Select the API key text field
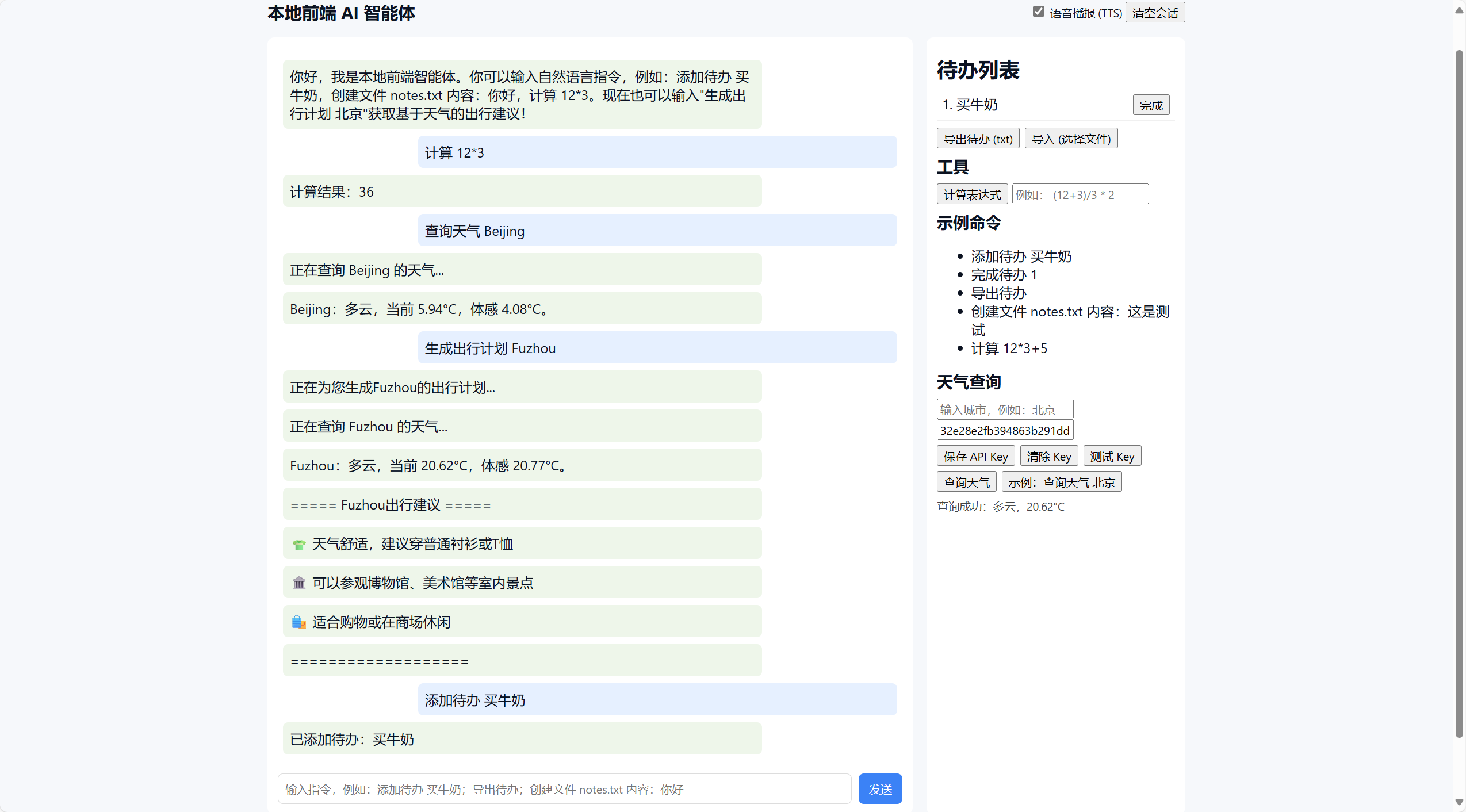This screenshot has width=1466, height=812. point(1004,430)
